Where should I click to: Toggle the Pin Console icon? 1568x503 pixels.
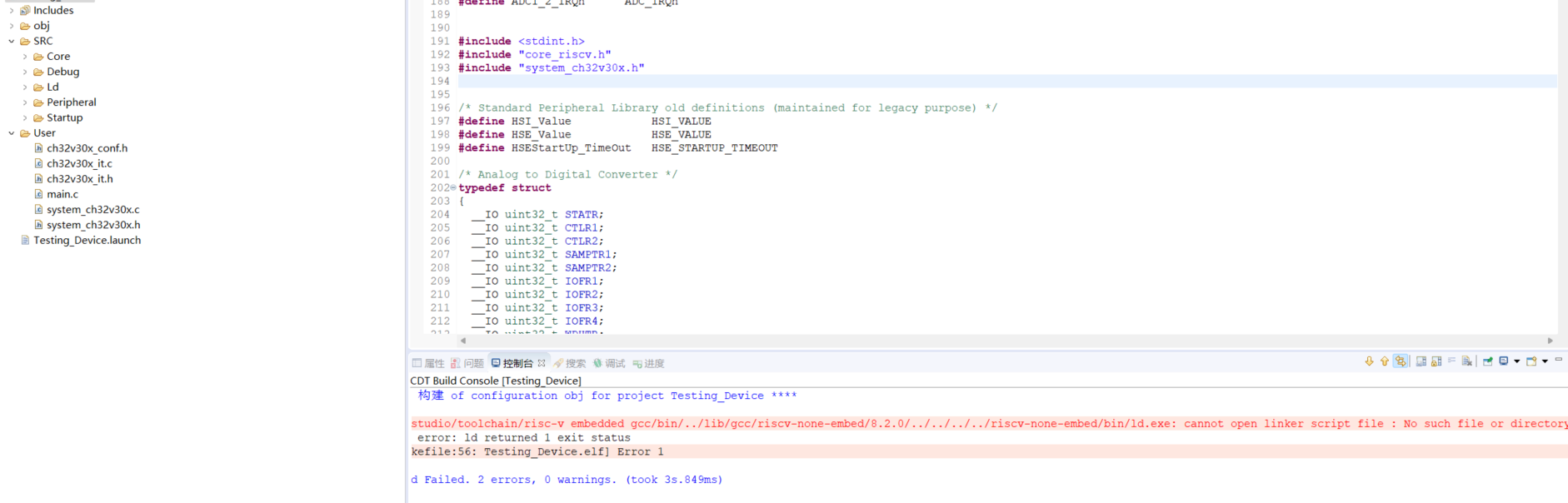tap(1487, 361)
